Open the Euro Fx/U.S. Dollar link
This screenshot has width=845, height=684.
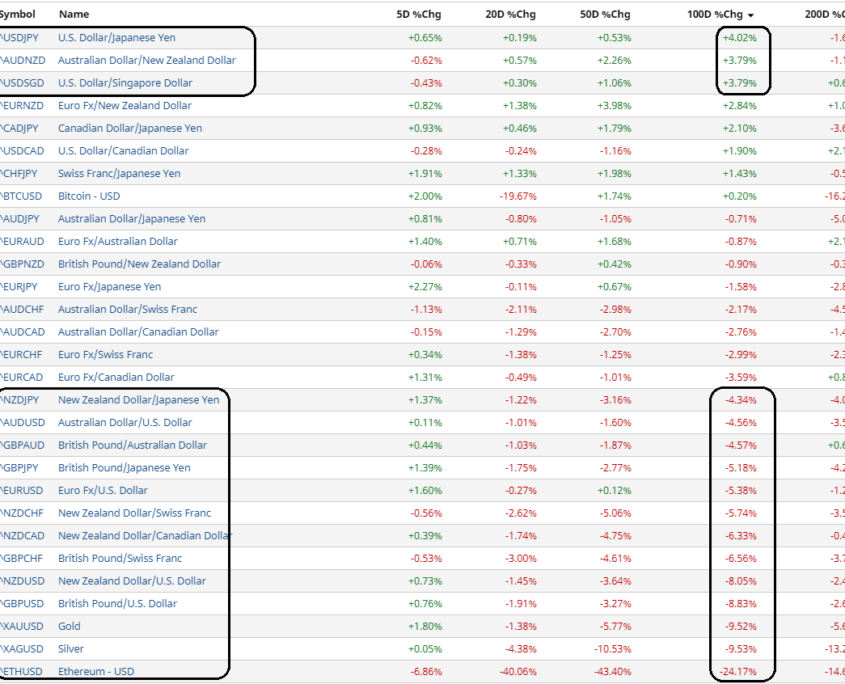(x=102, y=490)
